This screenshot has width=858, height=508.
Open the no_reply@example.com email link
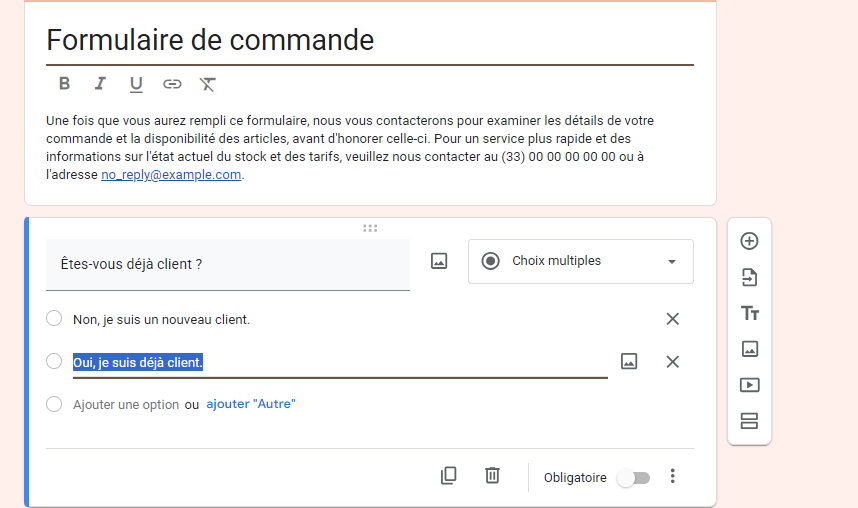click(x=171, y=175)
